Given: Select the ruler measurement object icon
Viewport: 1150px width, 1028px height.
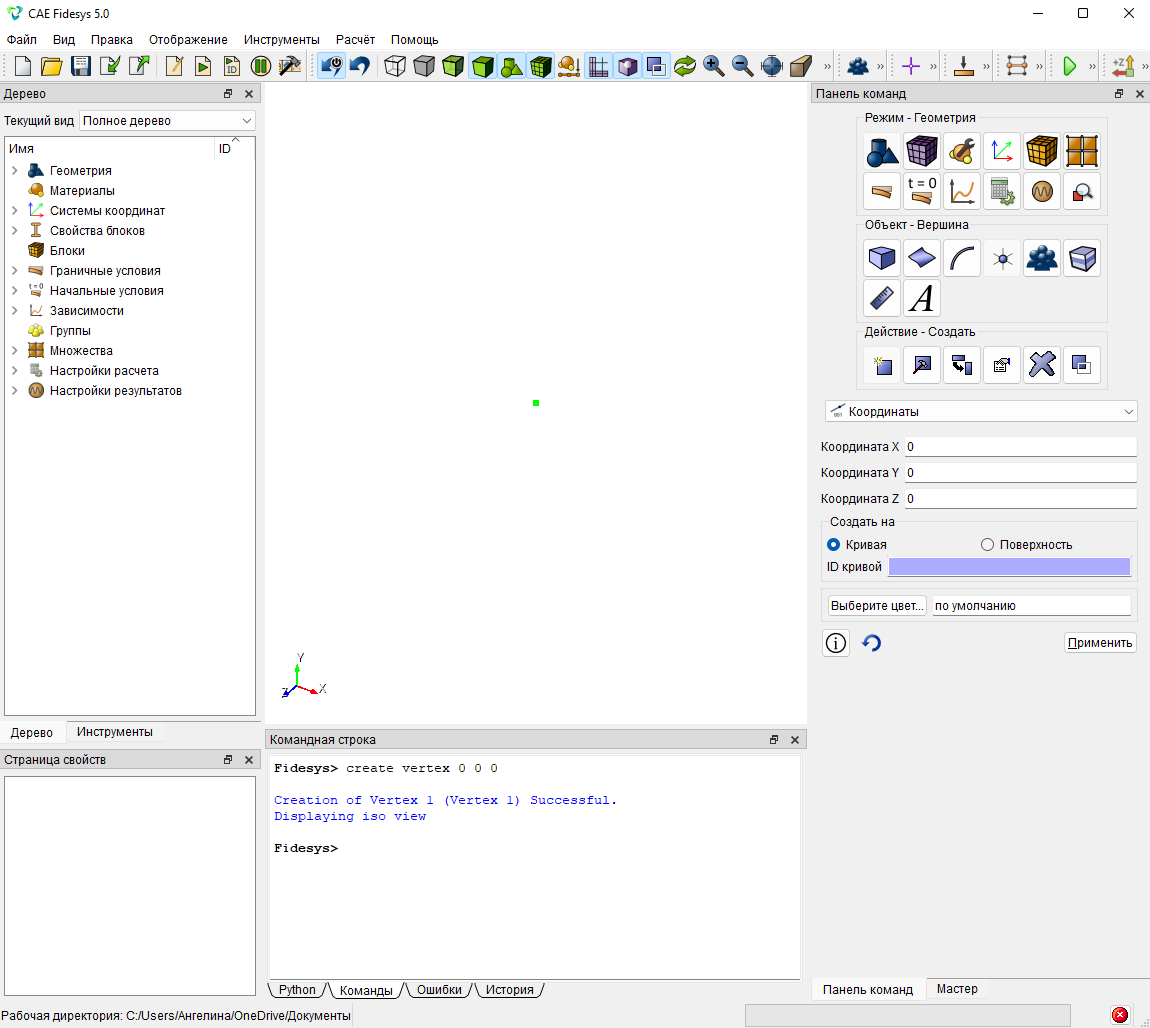Looking at the screenshot, I should [x=882, y=298].
